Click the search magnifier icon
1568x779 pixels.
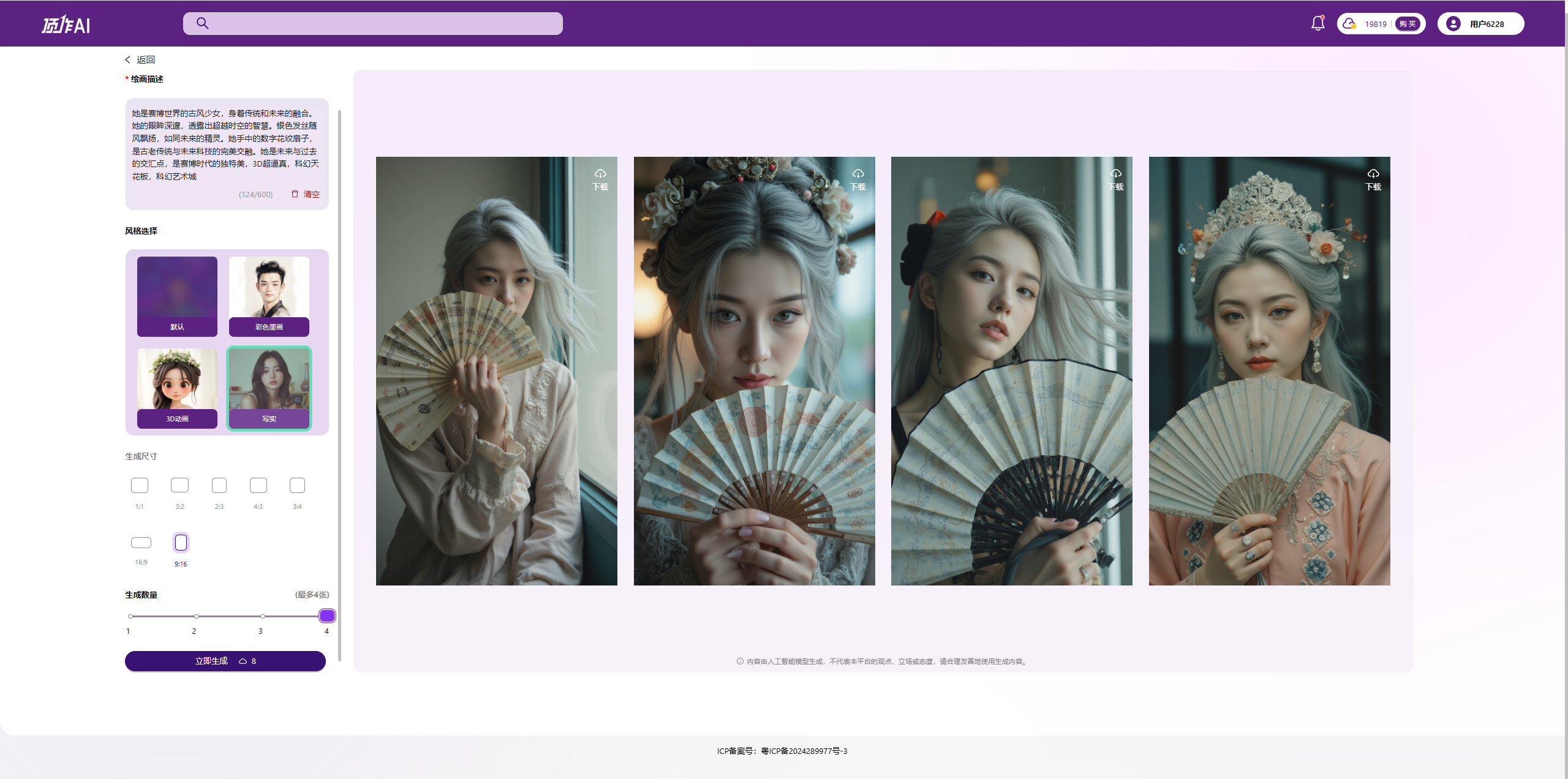[203, 23]
